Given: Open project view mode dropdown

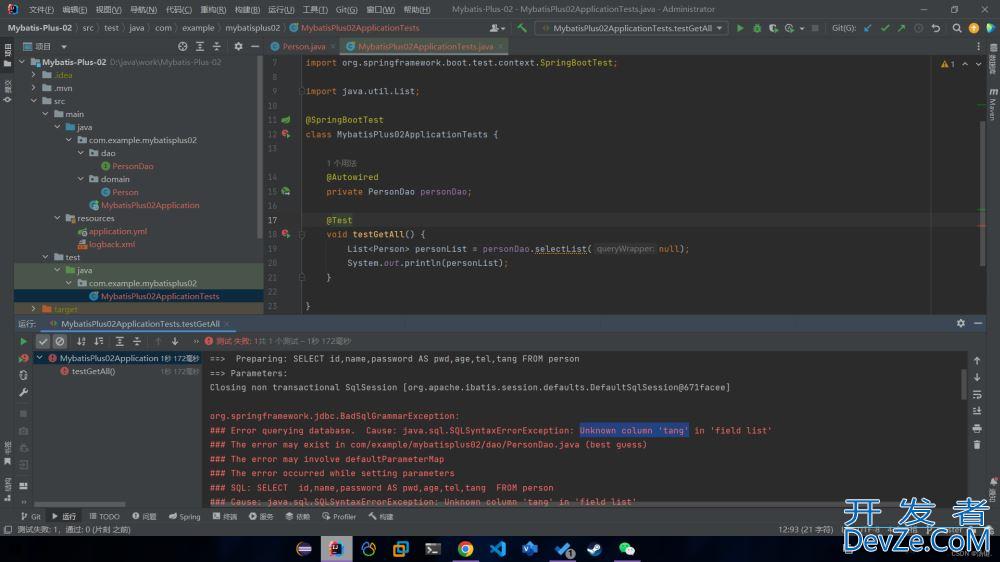Looking at the screenshot, I should pos(64,47).
